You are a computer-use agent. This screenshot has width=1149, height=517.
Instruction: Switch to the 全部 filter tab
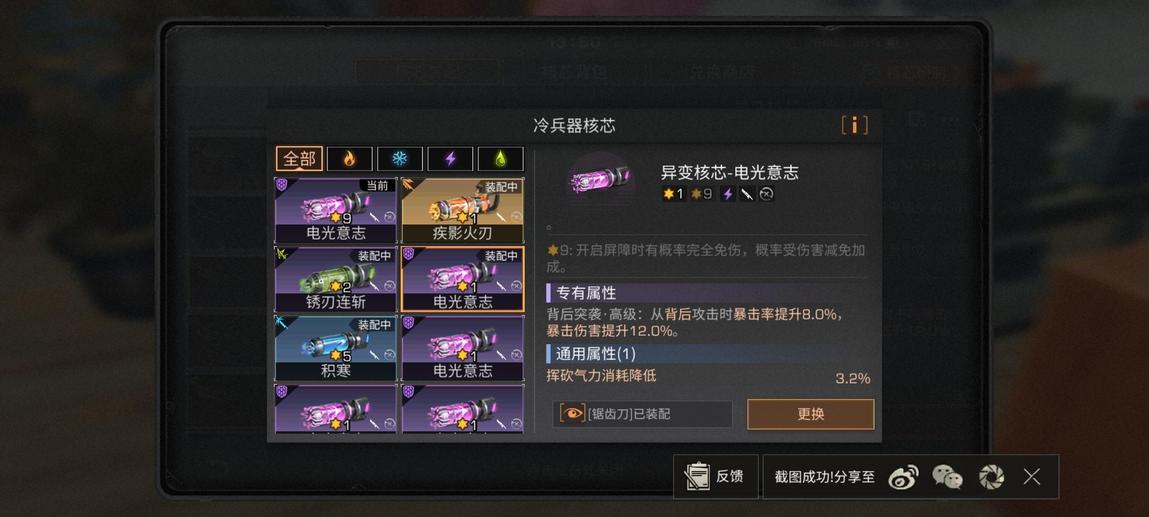pyautogui.click(x=300, y=159)
